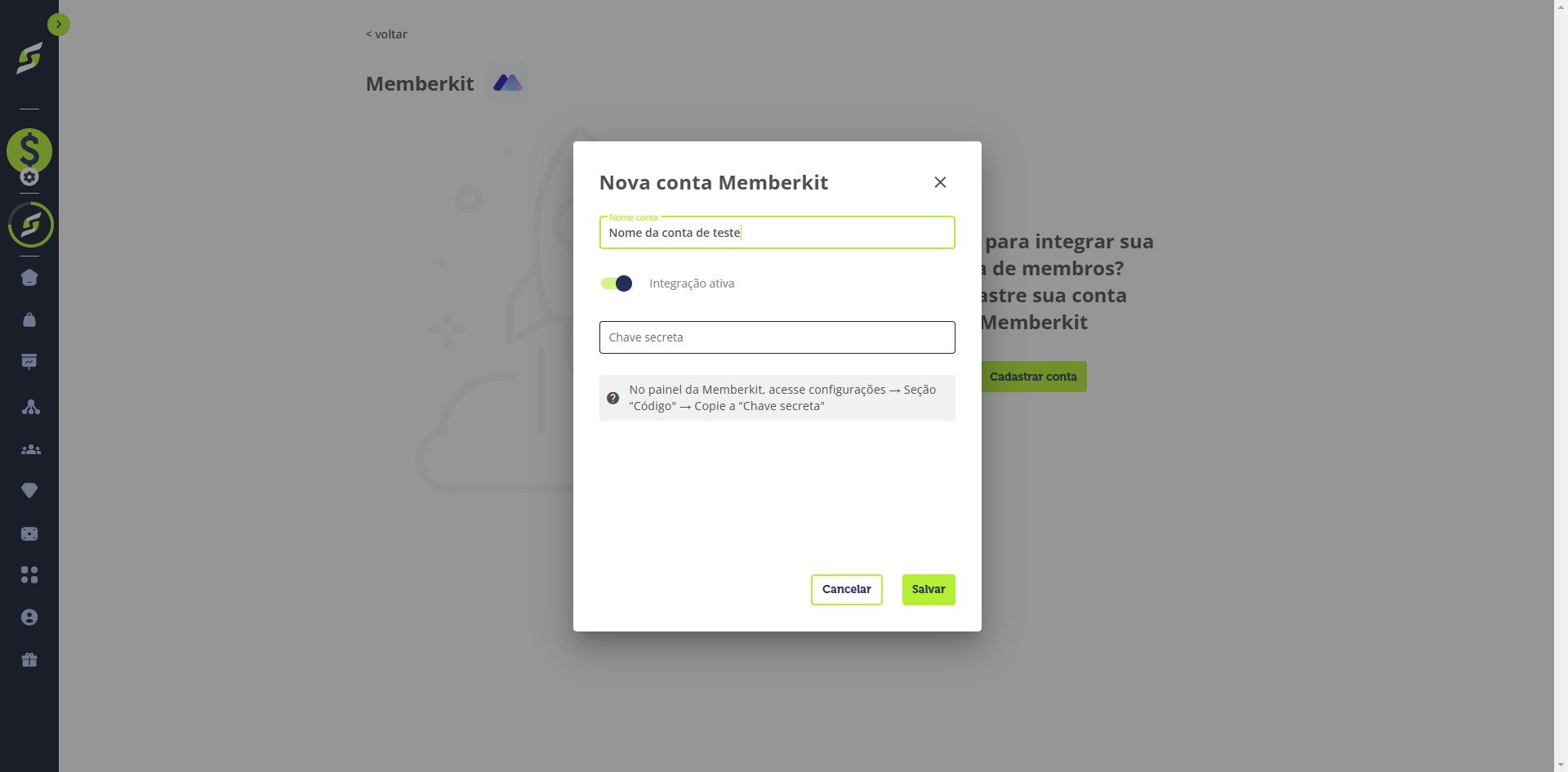This screenshot has width=1568, height=772.
Task: Open the shopping bag icon in sidebar
Action: (29, 319)
